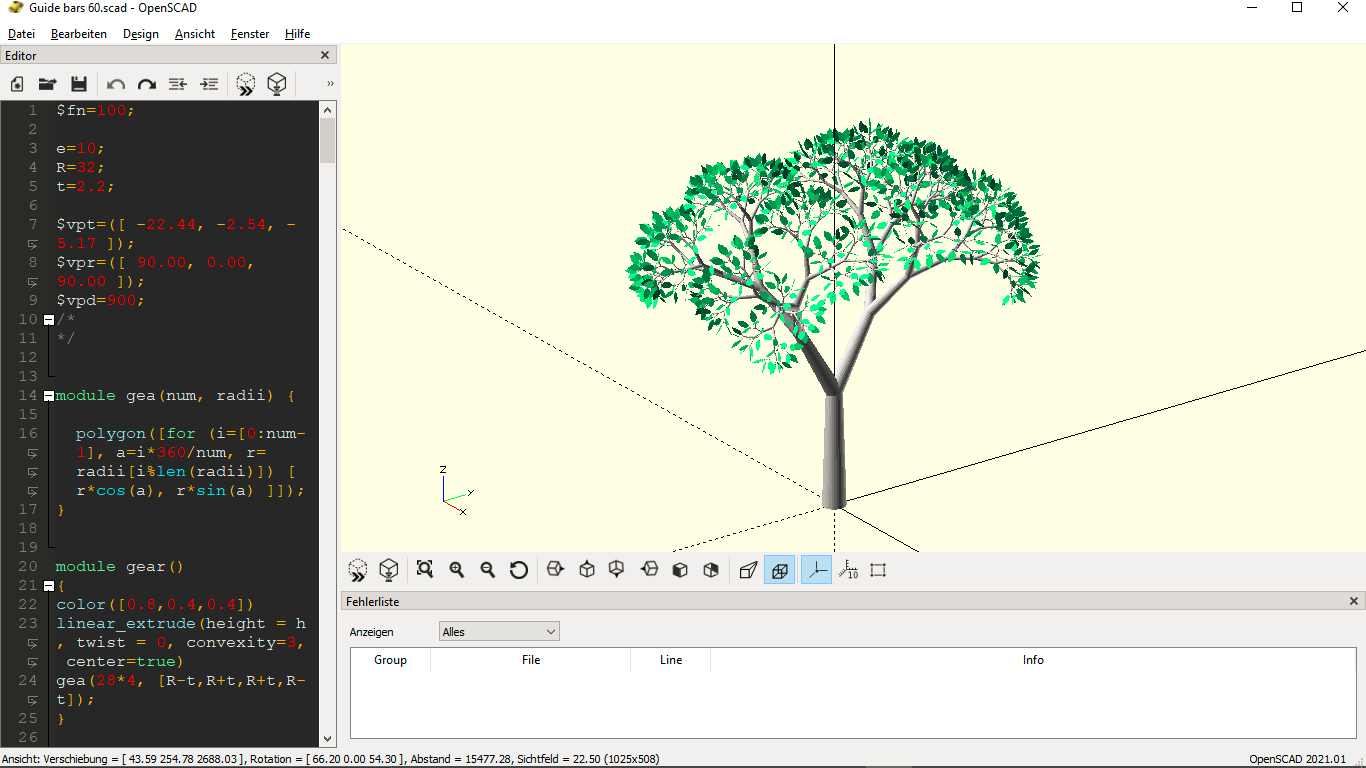Zoom in using the magnifier plus icon
This screenshot has height=768, width=1366.
click(x=456, y=570)
